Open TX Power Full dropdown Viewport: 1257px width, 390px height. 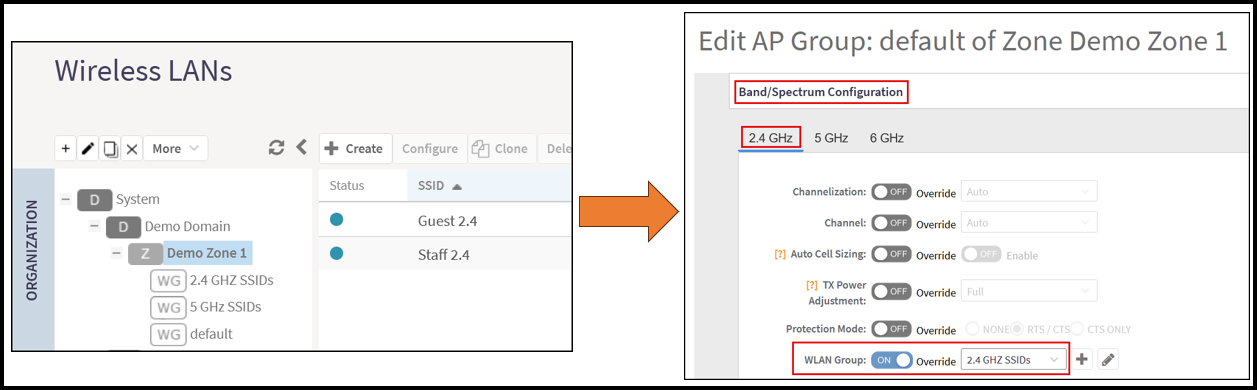1029,292
